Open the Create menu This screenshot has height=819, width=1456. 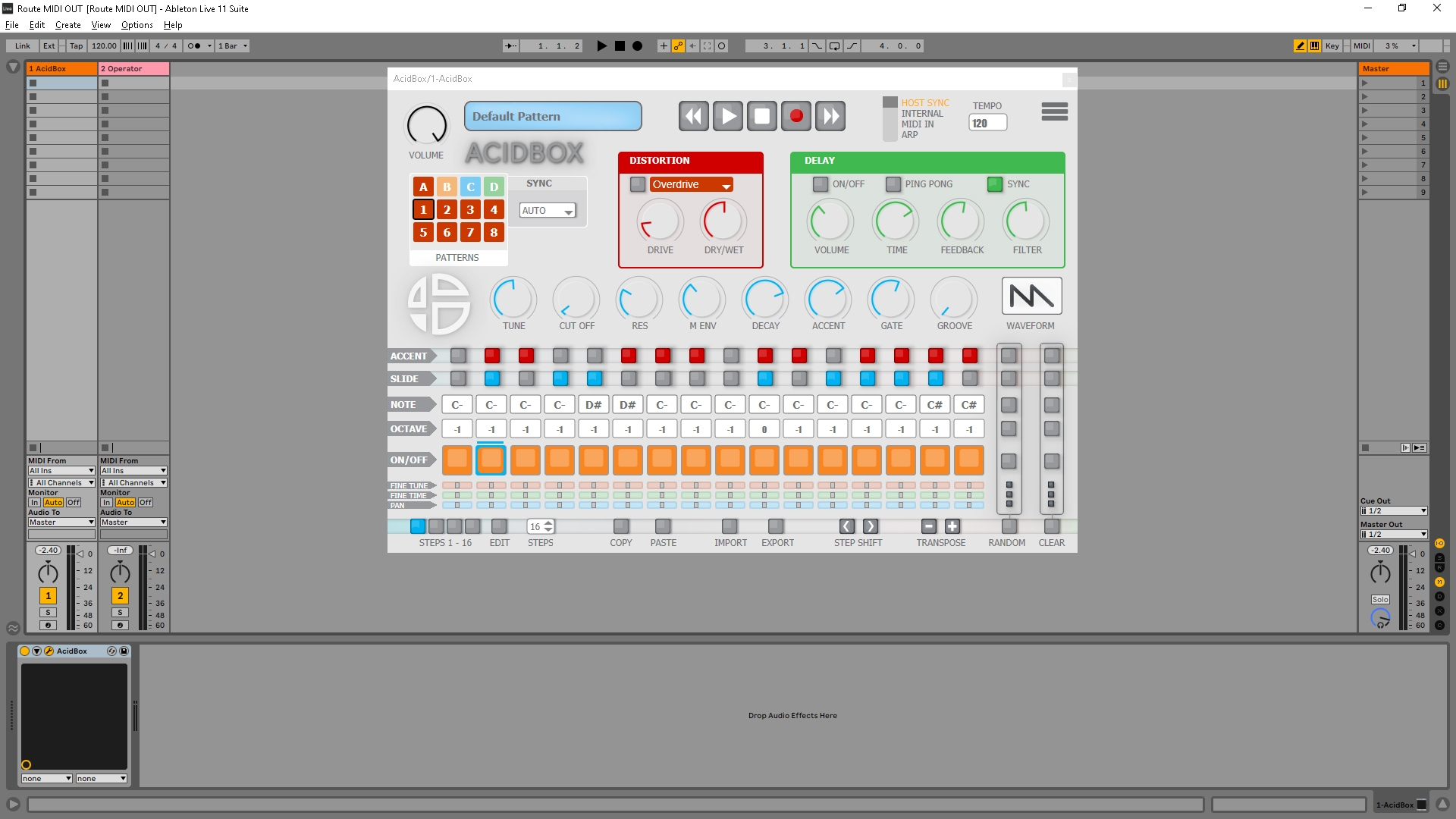pyautogui.click(x=68, y=25)
